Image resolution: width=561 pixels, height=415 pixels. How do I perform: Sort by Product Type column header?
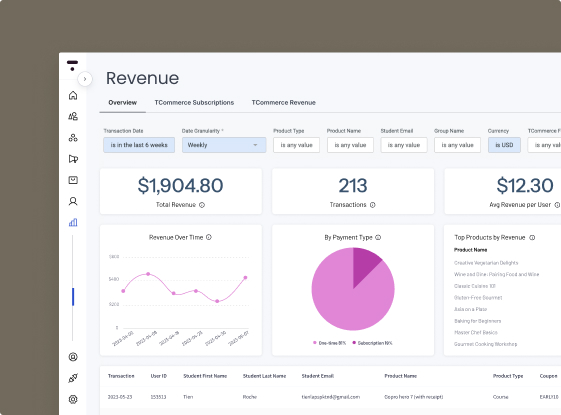coord(508,376)
